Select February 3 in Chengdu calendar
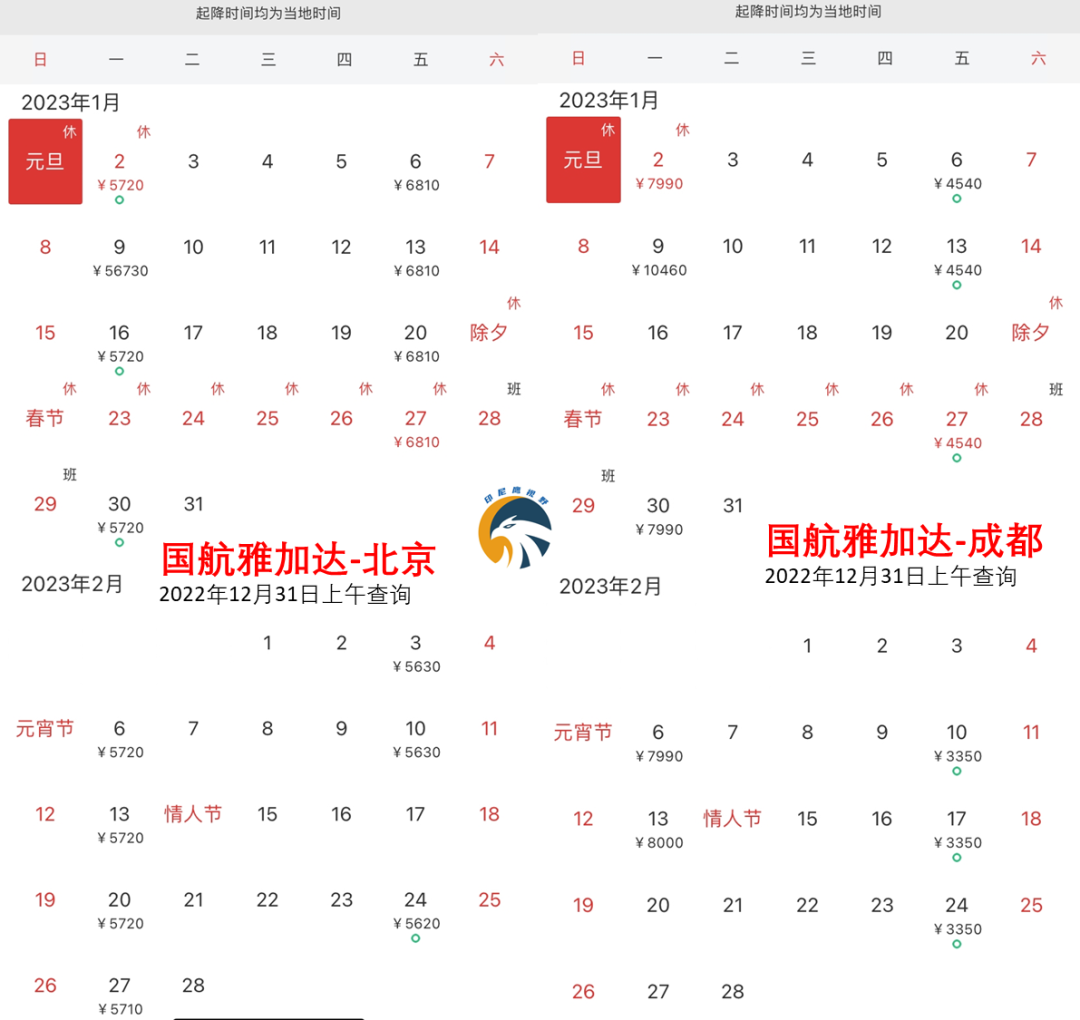 957,646
